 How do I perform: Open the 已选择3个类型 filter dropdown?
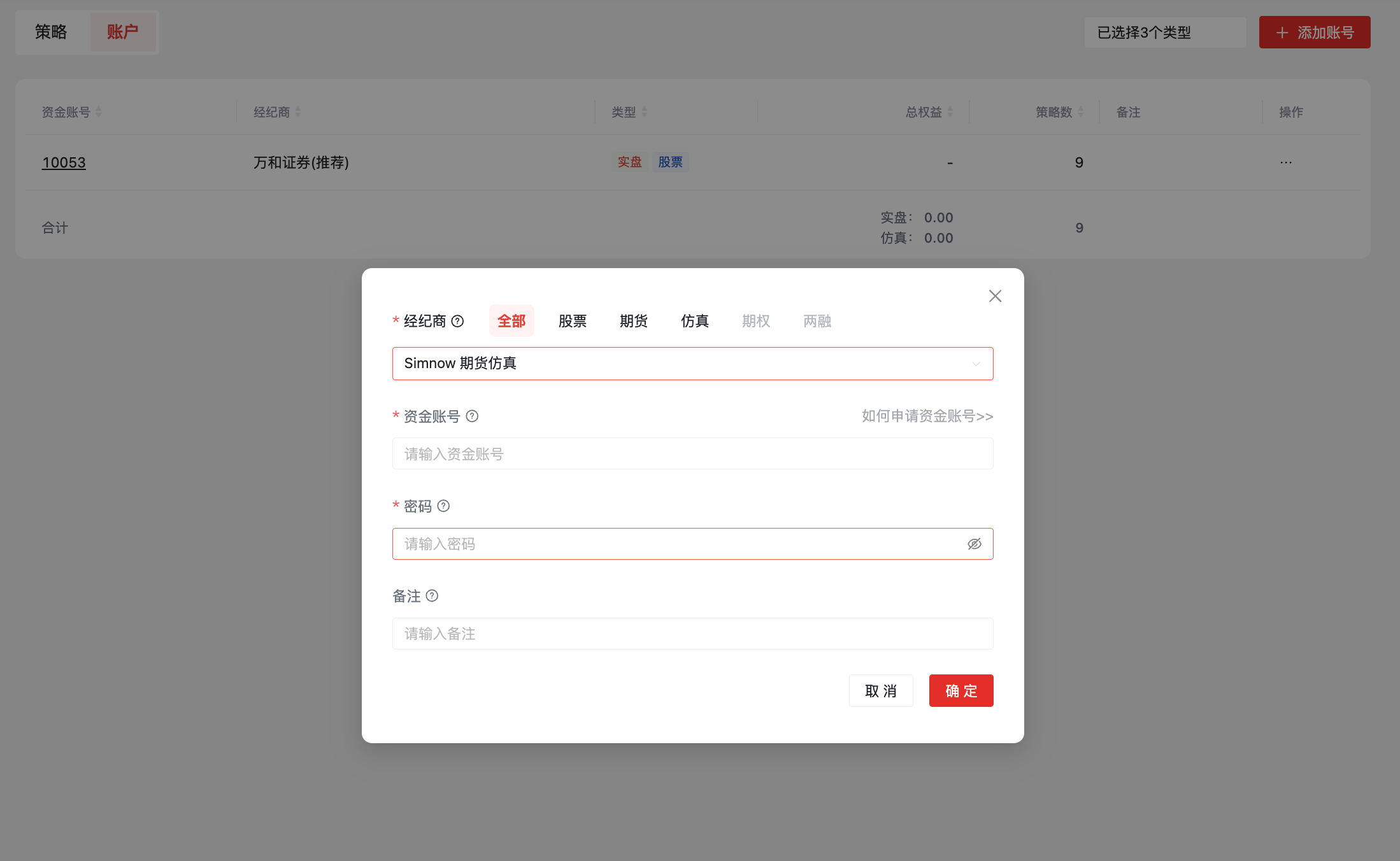click(1165, 32)
